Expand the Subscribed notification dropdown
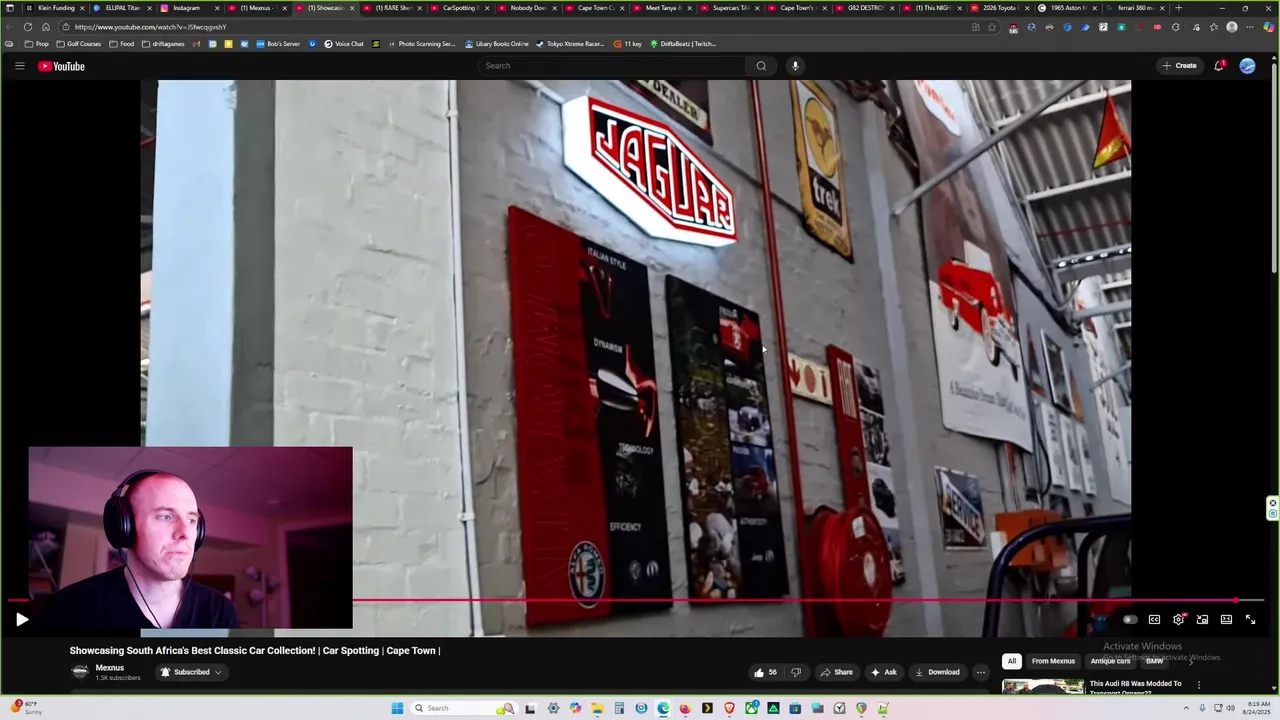Image resolution: width=1280 pixels, height=720 pixels. click(x=190, y=672)
